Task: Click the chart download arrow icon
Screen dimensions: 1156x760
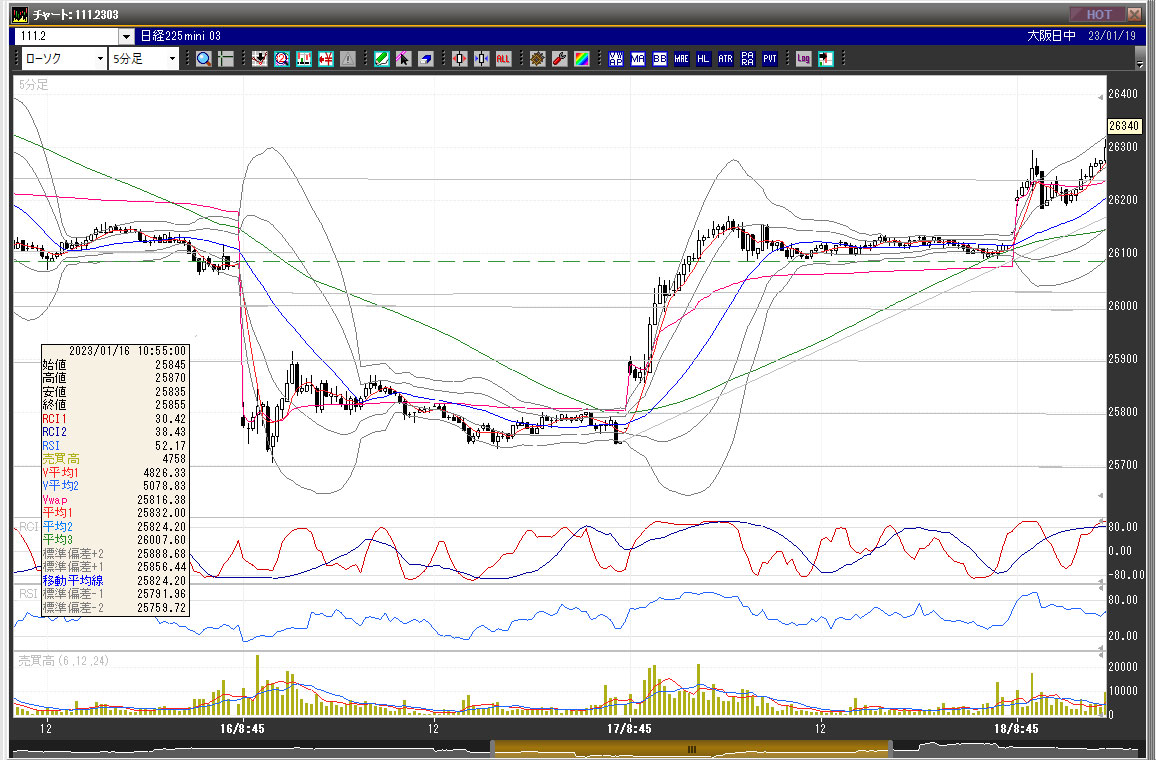Action: 260,59
